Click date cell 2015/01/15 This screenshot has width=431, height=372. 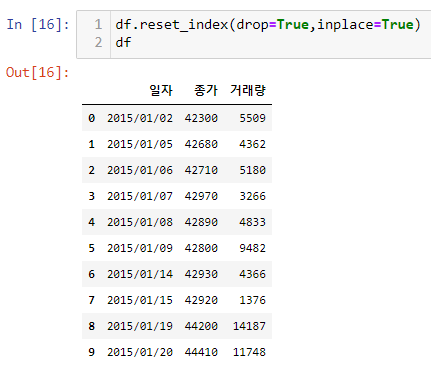tap(140, 300)
